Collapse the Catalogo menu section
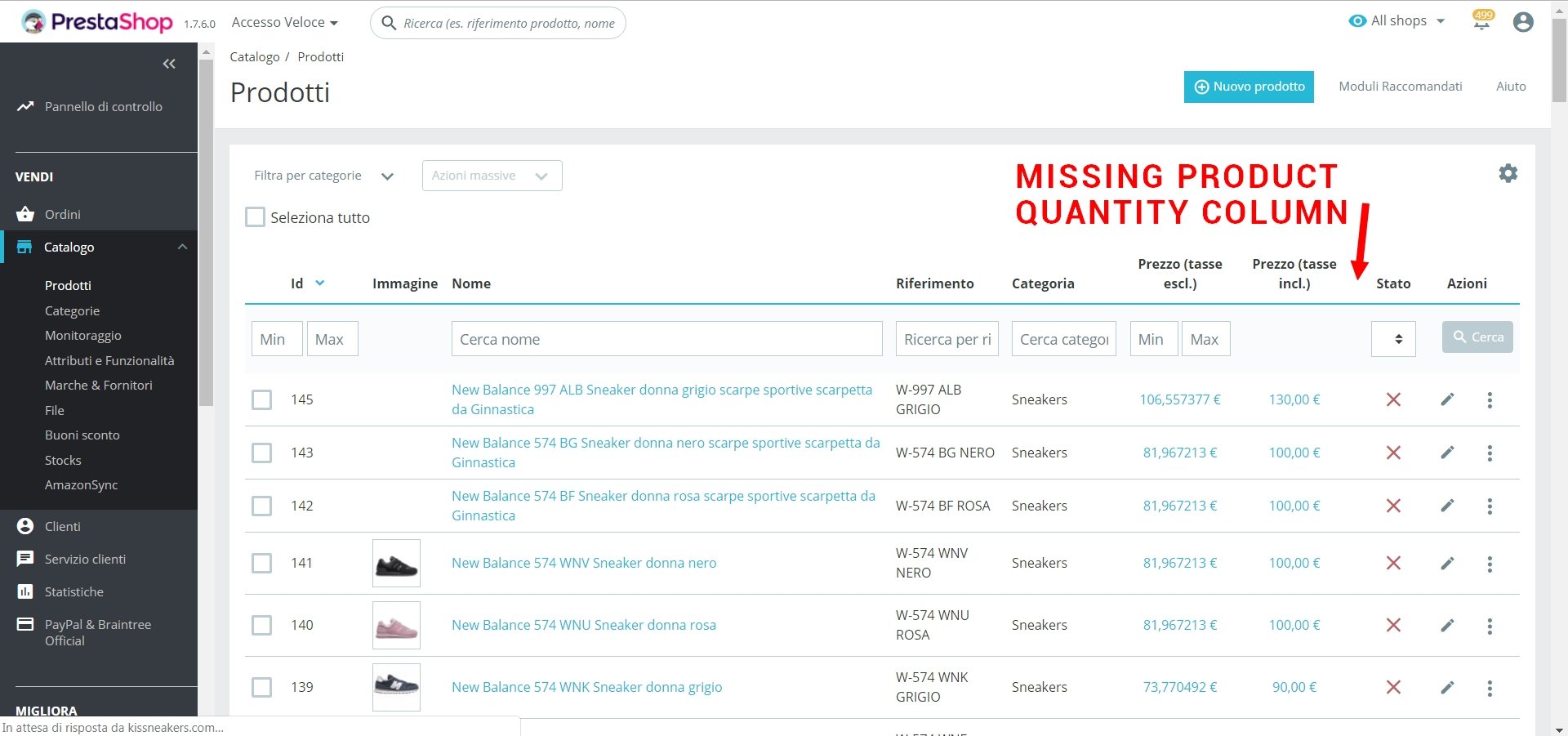Viewport: 1568px width, 736px height. click(182, 247)
